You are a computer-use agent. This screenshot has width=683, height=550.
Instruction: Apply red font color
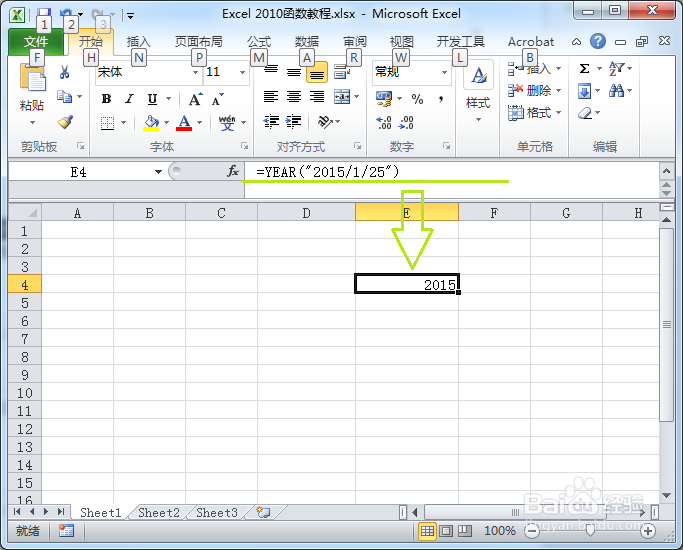click(x=184, y=123)
